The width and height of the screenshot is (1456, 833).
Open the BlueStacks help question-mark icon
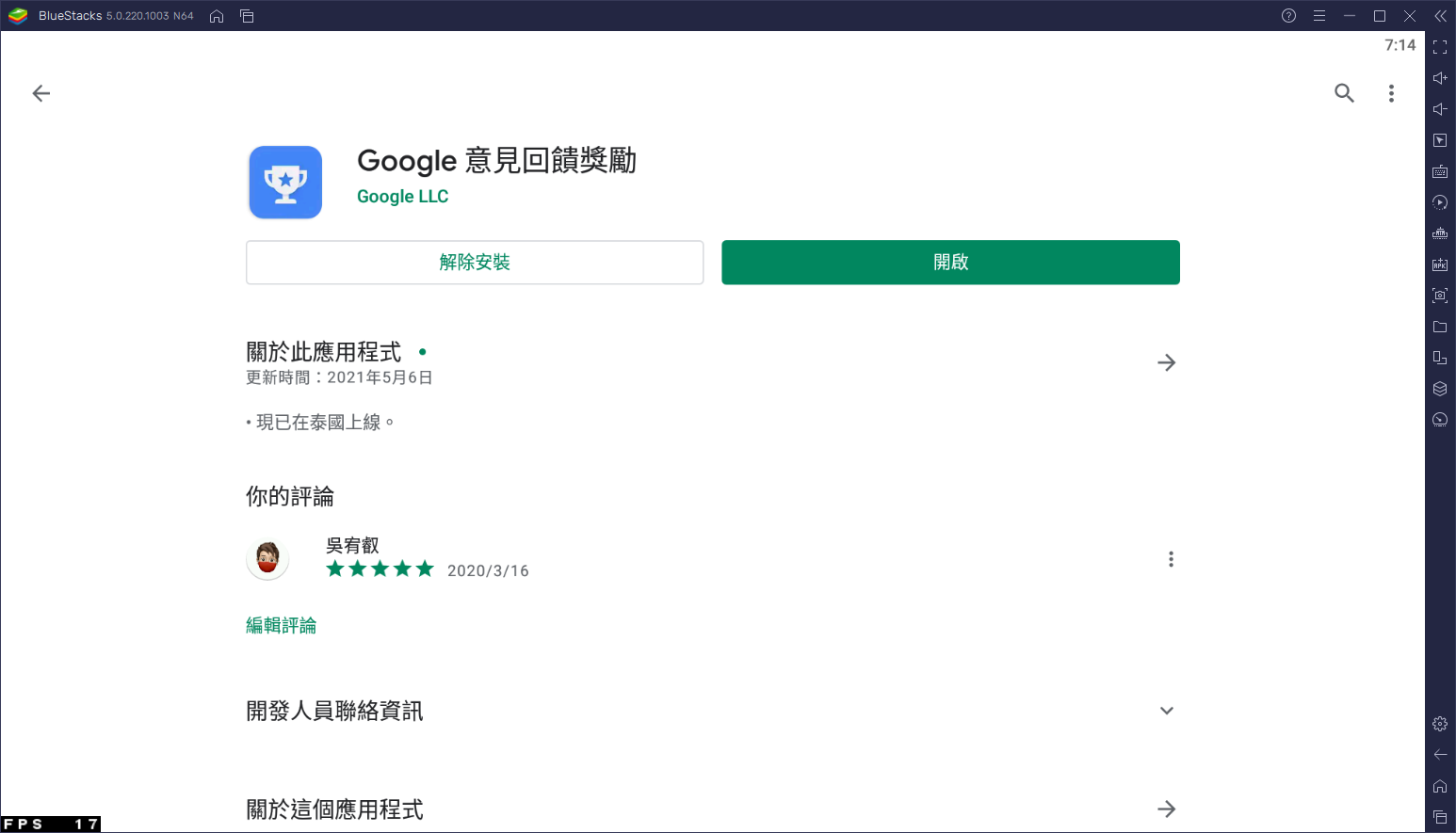[x=1289, y=16]
